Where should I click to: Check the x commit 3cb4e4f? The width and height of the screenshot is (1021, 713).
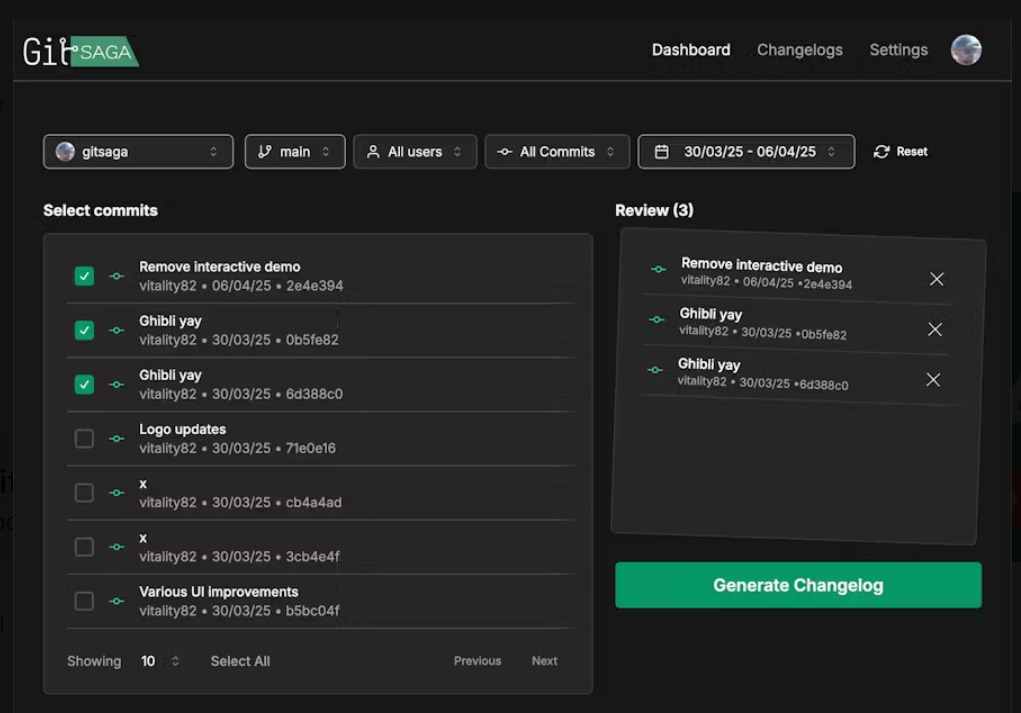pos(84,547)
